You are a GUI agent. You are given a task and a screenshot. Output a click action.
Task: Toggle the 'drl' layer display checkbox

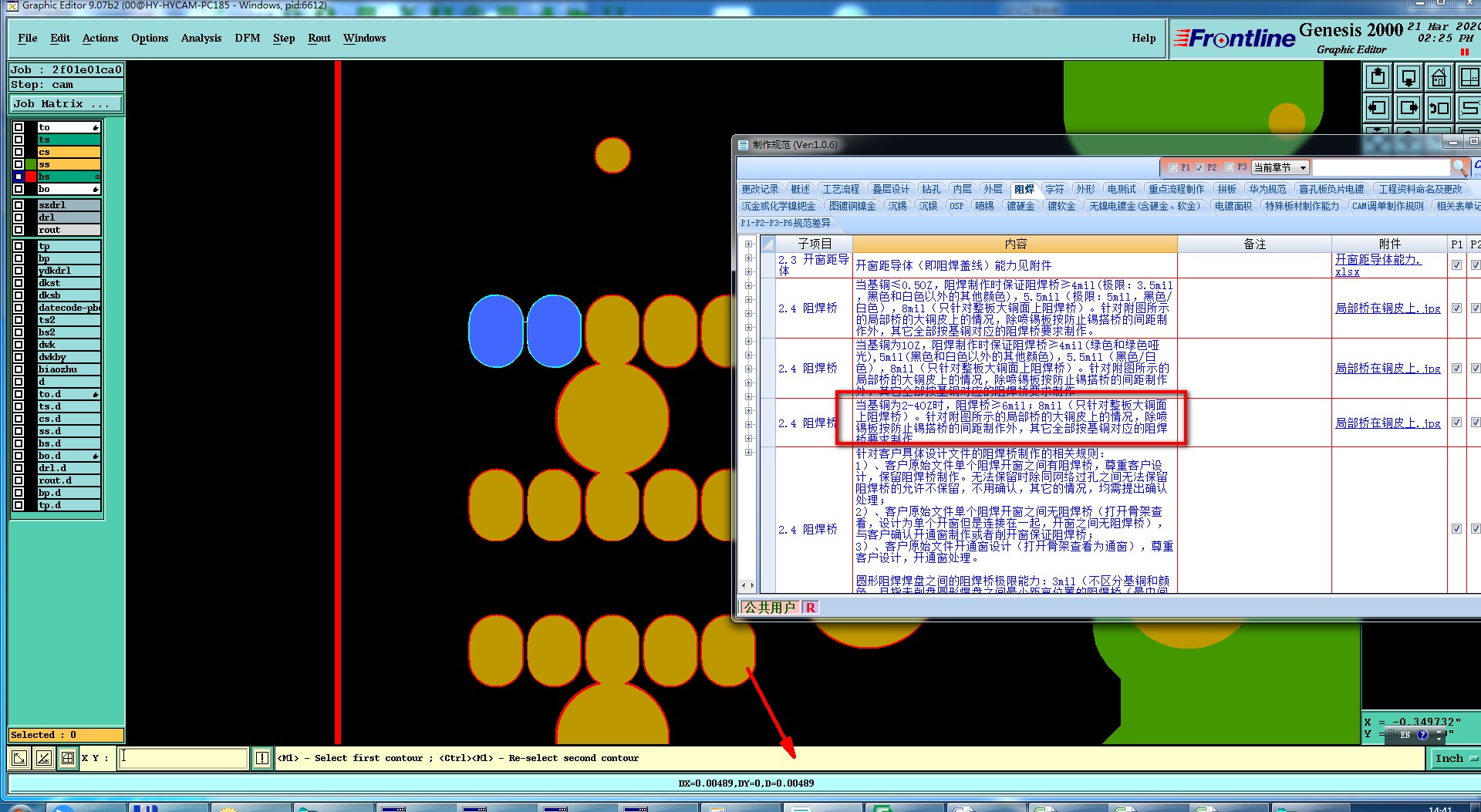[19, 217]
